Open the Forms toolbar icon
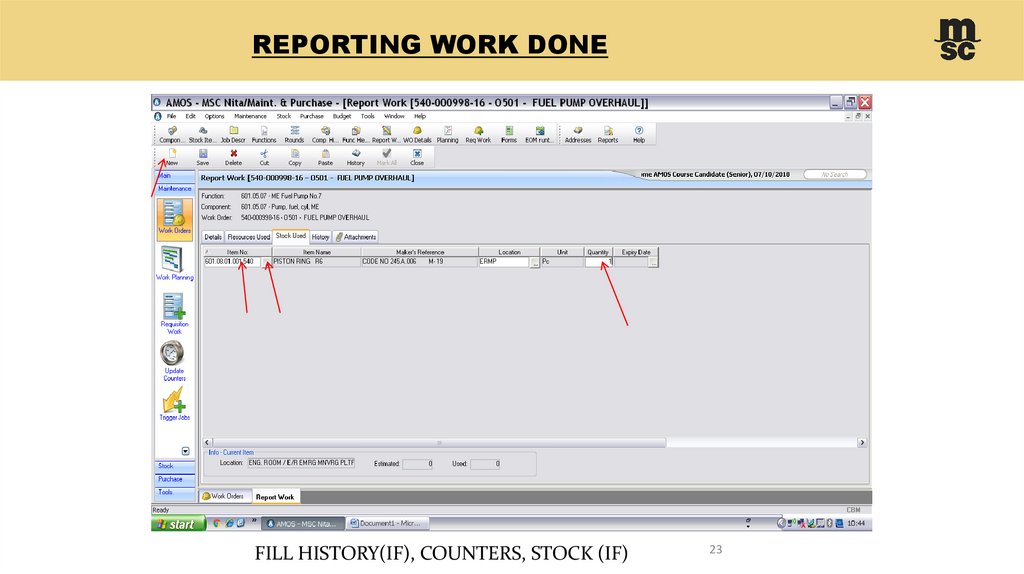Image resolution: width=1024 pixels, height=574 pixels. (509, 134)
